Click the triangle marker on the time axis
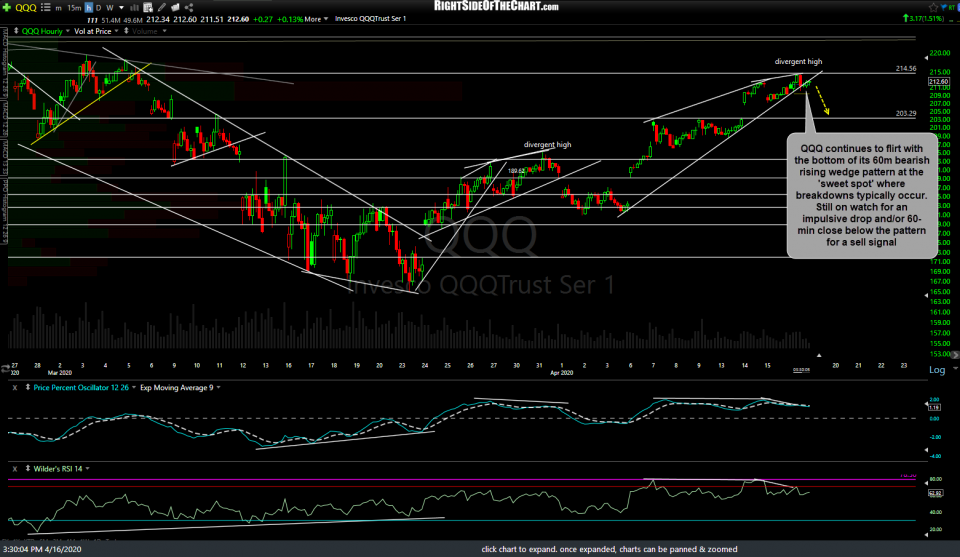Viewport: 960px width, 557px height. click(x=819, y=355)
